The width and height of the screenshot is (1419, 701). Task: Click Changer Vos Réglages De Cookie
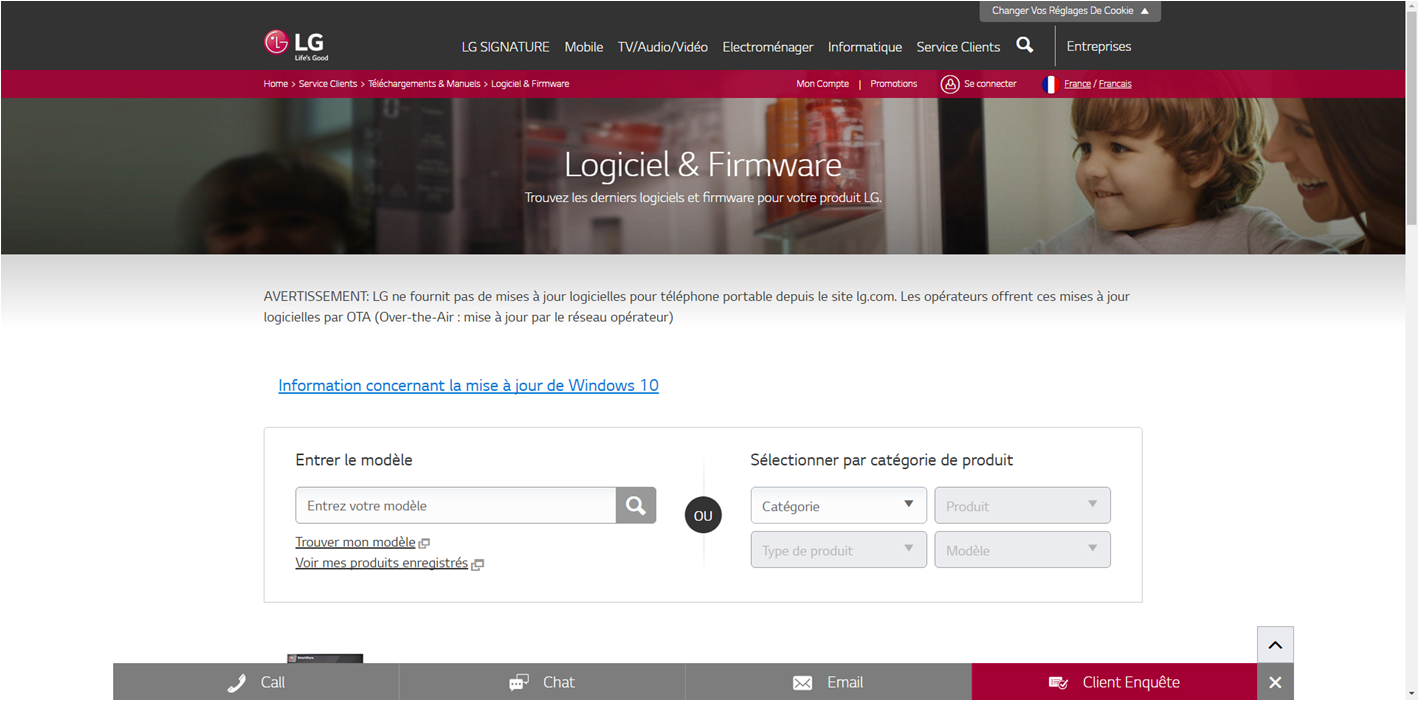[1070, 11]
